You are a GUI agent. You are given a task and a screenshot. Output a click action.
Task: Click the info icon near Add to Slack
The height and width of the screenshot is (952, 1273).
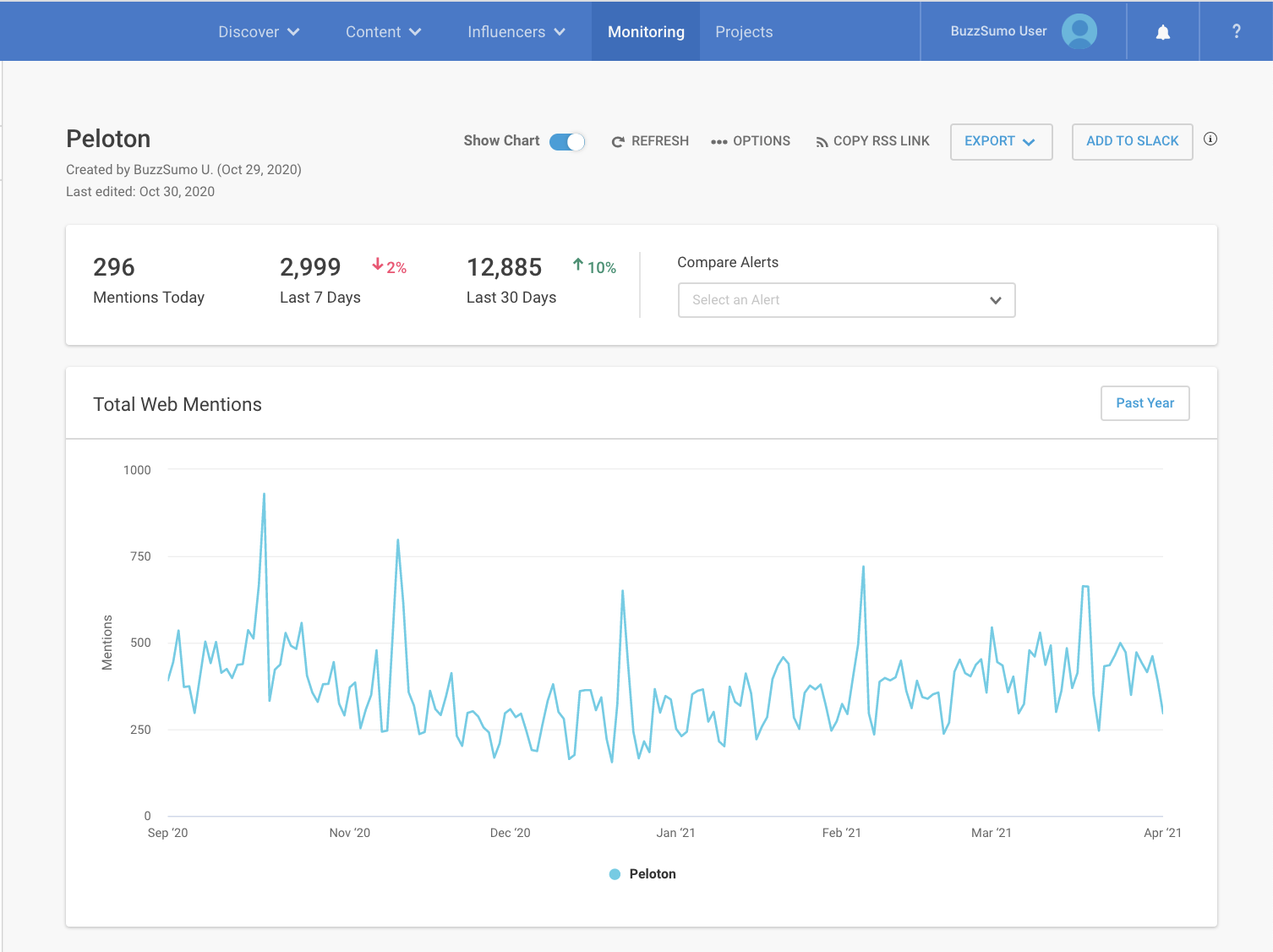coord(1210,140)
